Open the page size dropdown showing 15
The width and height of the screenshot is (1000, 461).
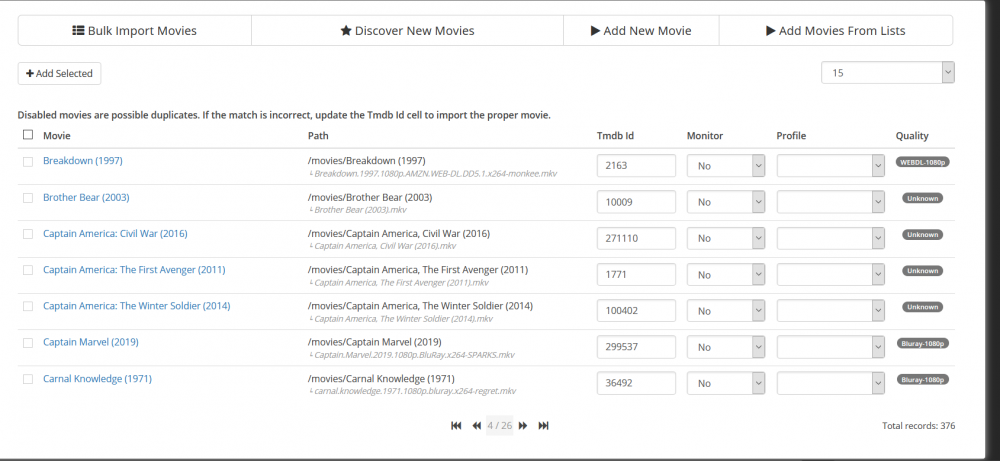tap(888, 73)
